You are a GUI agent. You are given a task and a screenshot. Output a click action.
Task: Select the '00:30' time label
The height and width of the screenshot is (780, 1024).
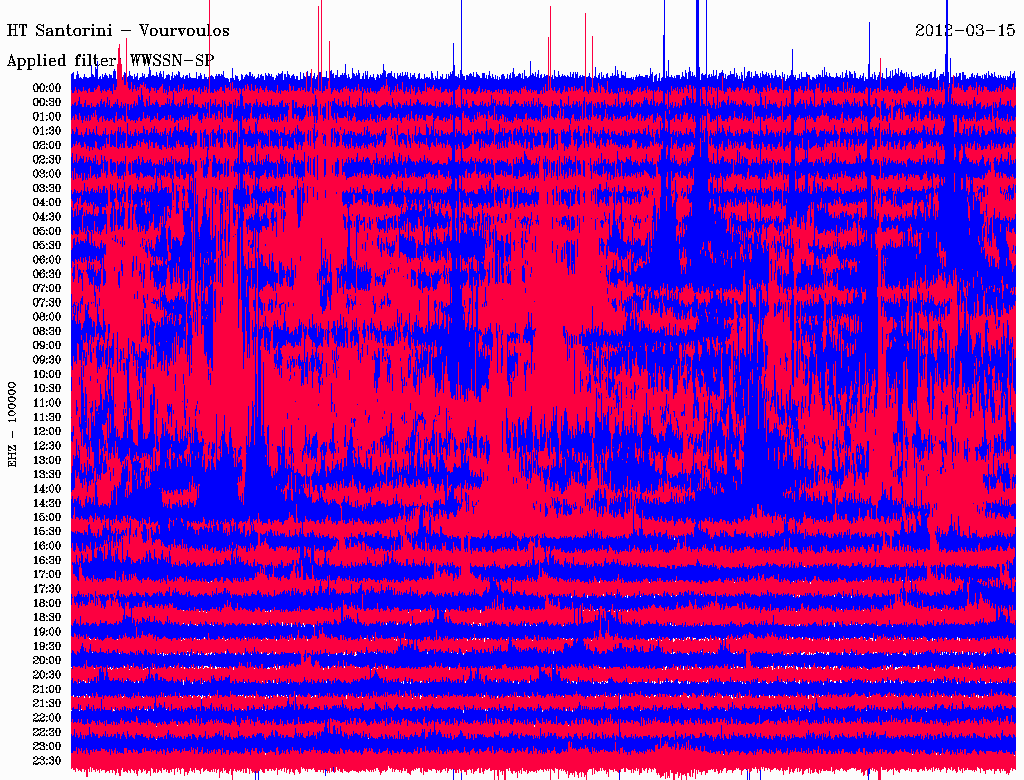point(47,102)
